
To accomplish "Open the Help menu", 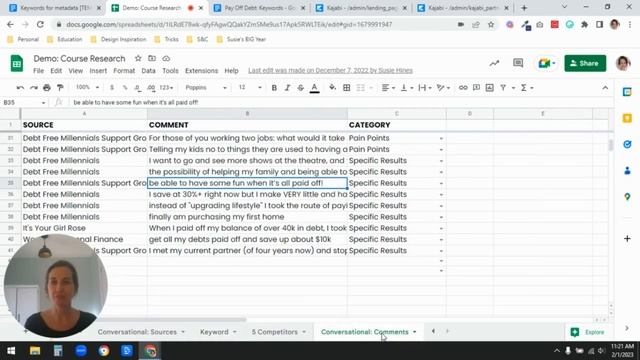I will [231, 71].
